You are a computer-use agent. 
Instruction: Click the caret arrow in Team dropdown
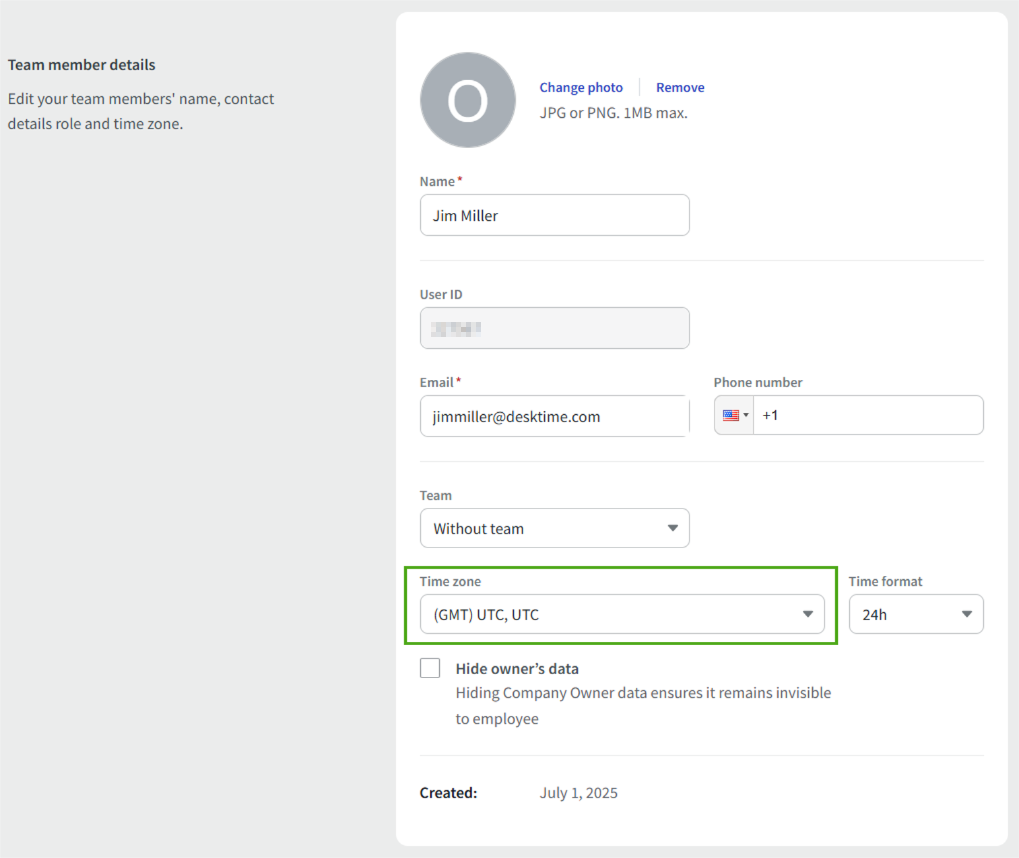(672, 528)
